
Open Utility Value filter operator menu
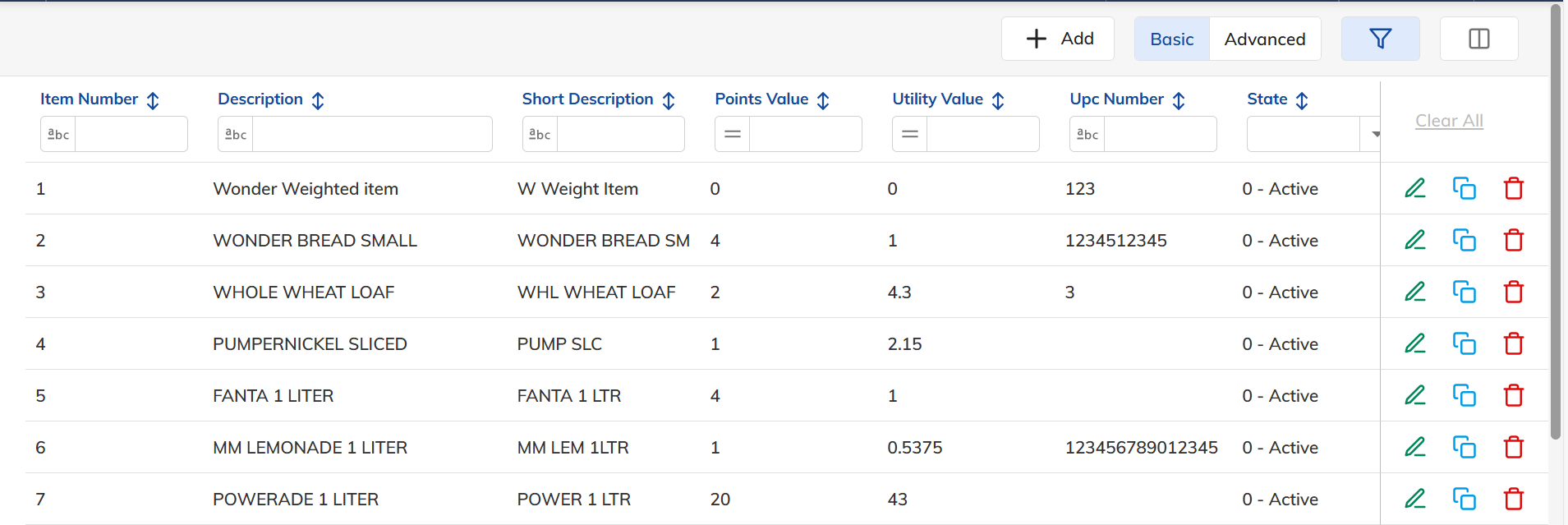pyautogui.click(x=909, y=134)
